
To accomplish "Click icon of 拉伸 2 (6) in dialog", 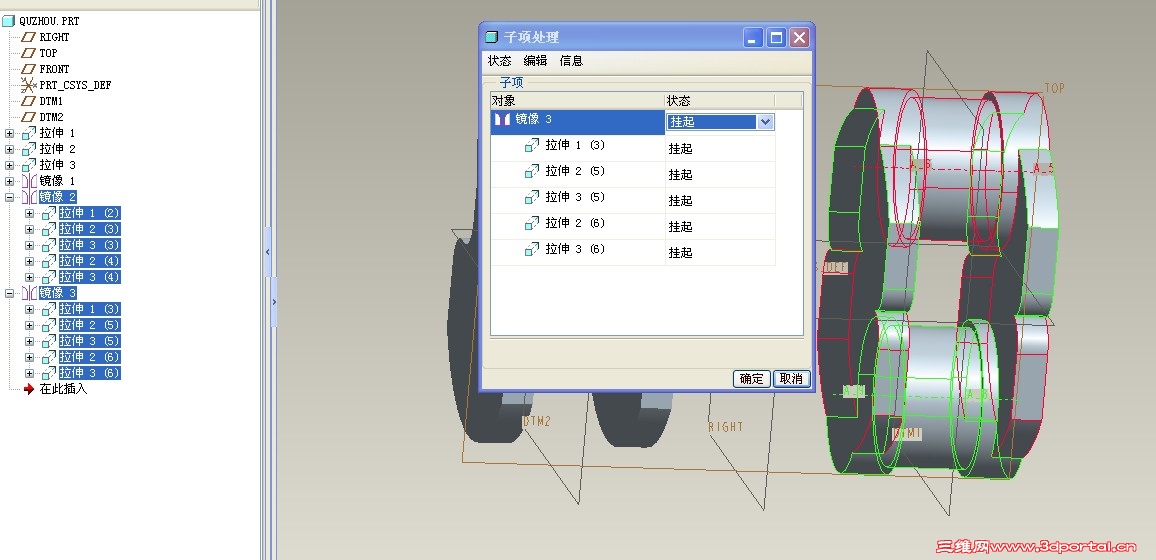I will [x=532, y=223].
